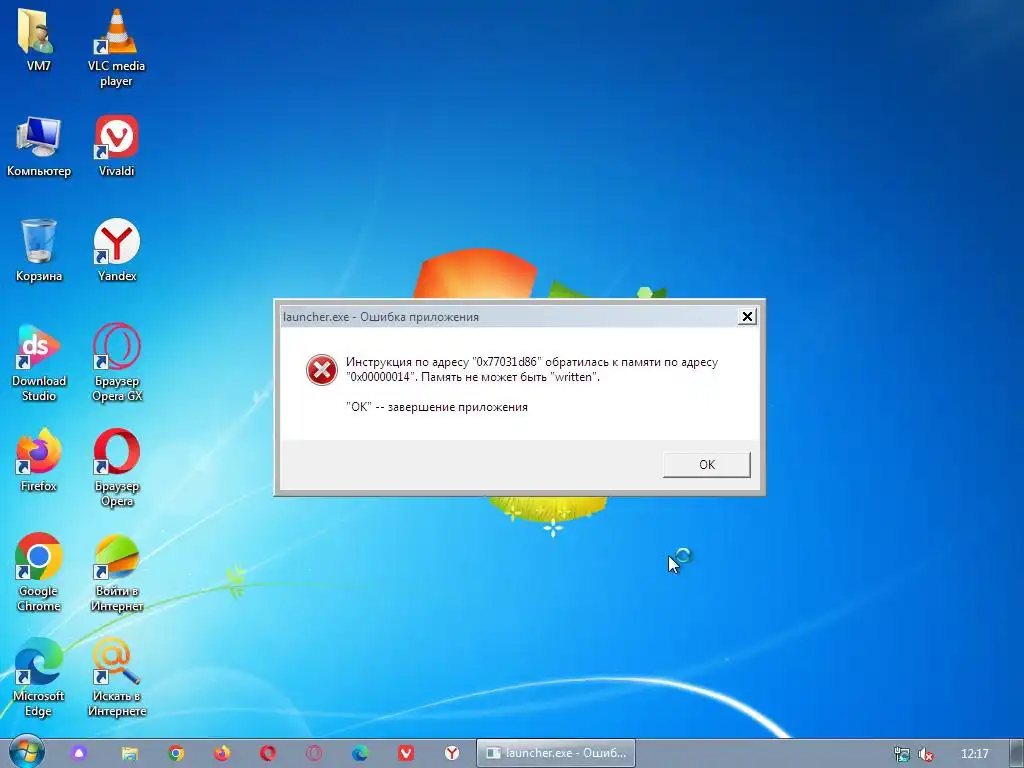Open Chrome from the taskbar
This screenshot has height=768, width=1024.
coord(176,753)
